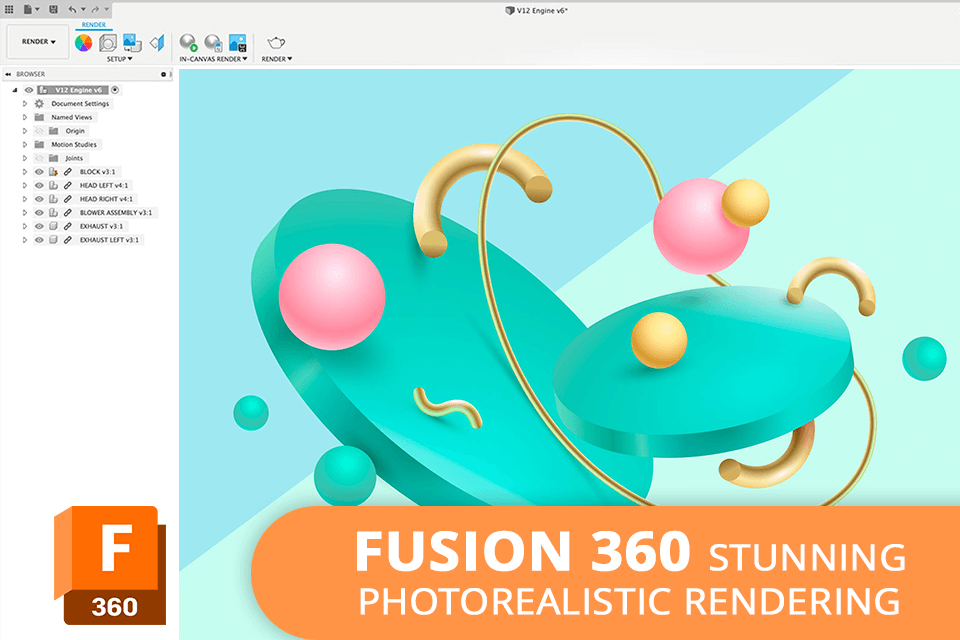Open the Decal image tool
Image resolution: width=960 pixels, height=640 pixels.
[x=132, y=43]
